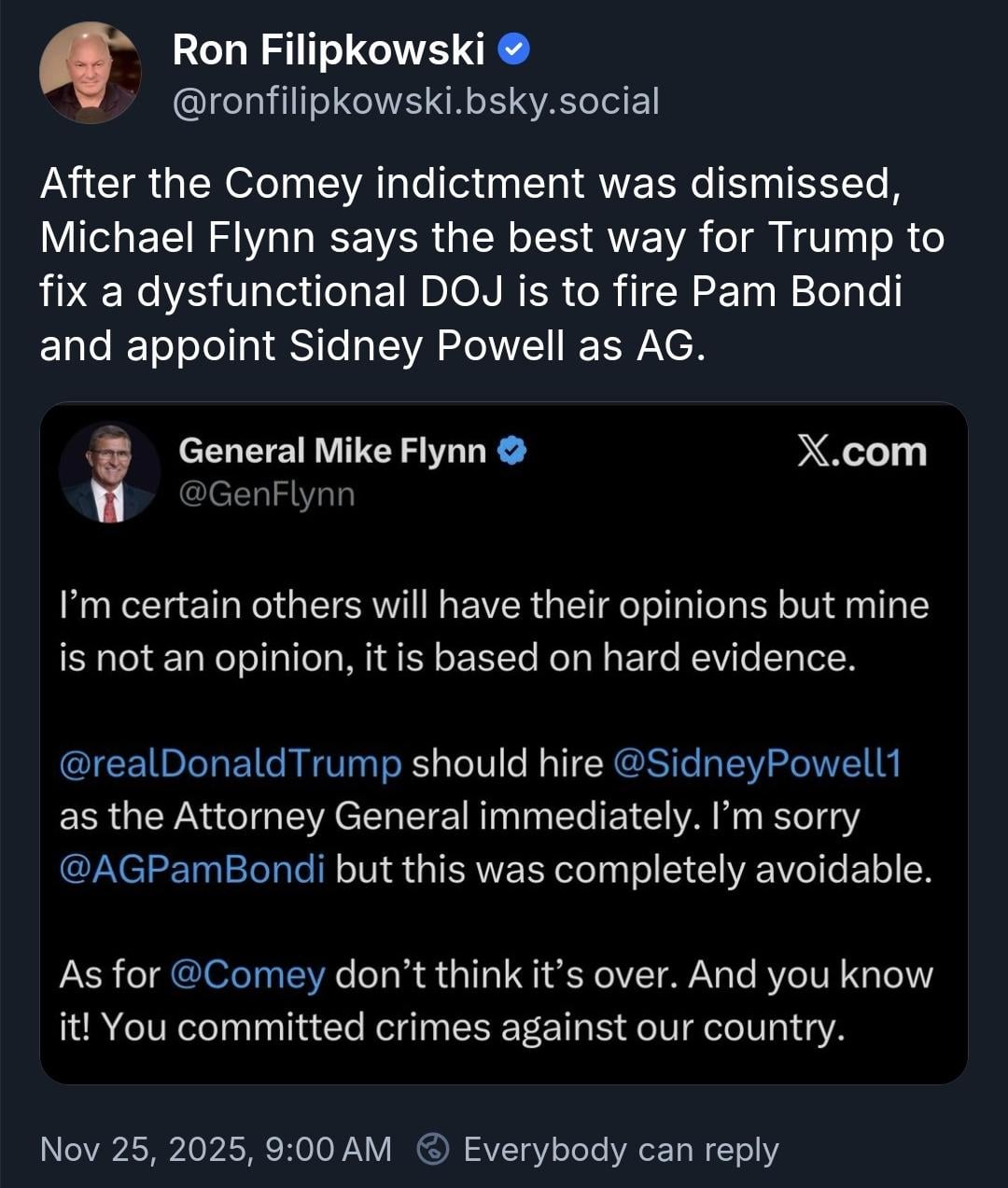Click General Mike Flynn's profile picture
This screenshot has height=1188, width=1008.
109,472
